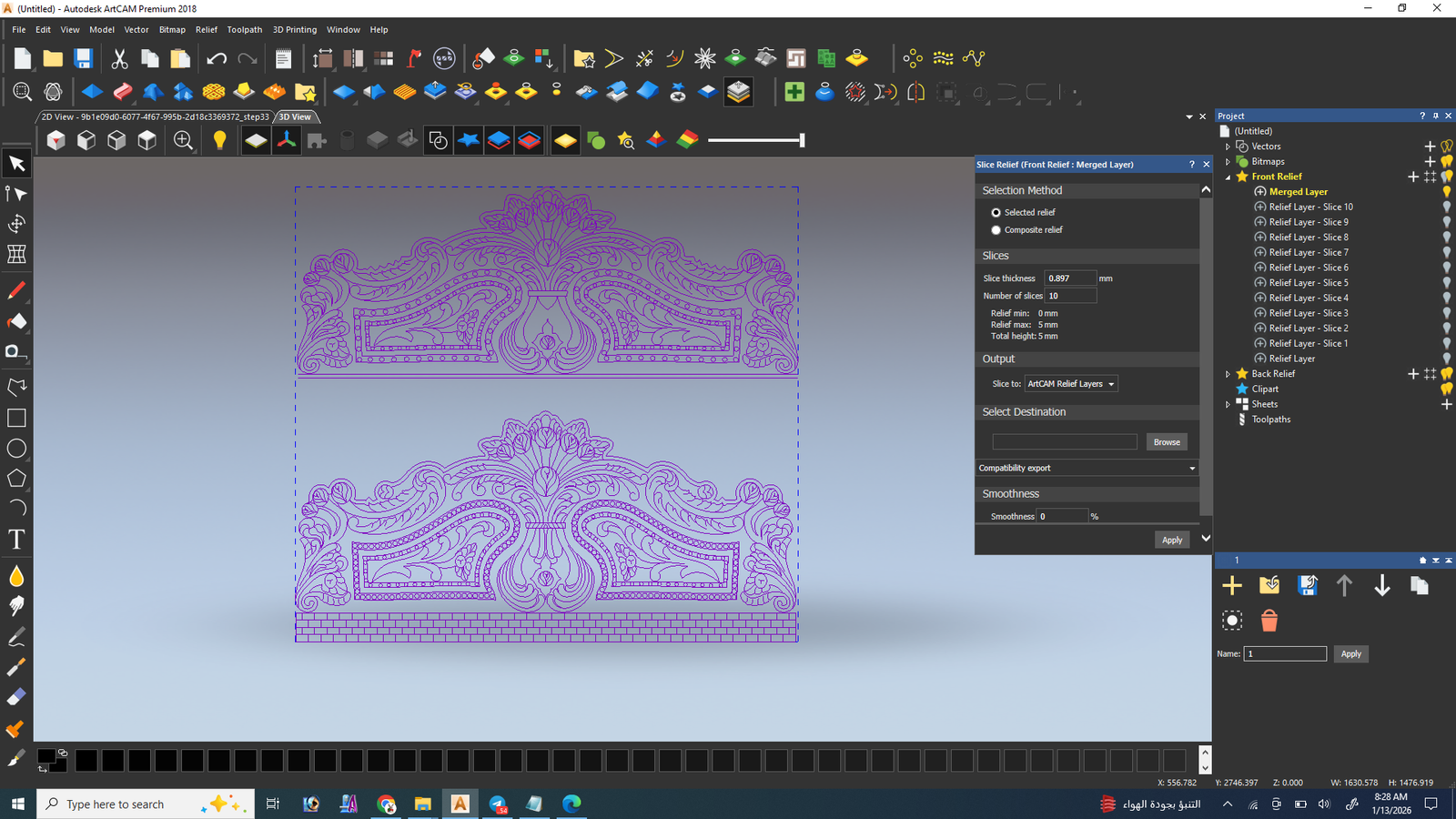Click the slice thickness input field

tap(1069, 278)
